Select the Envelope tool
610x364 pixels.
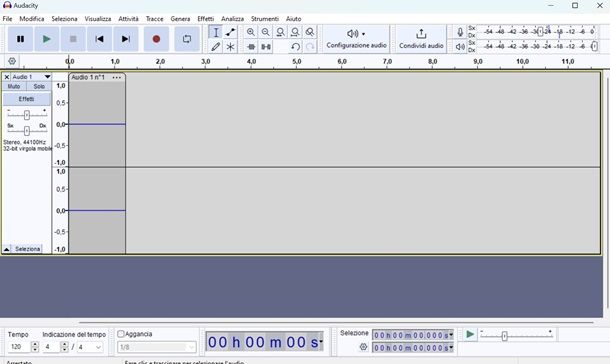pos(230,32)
